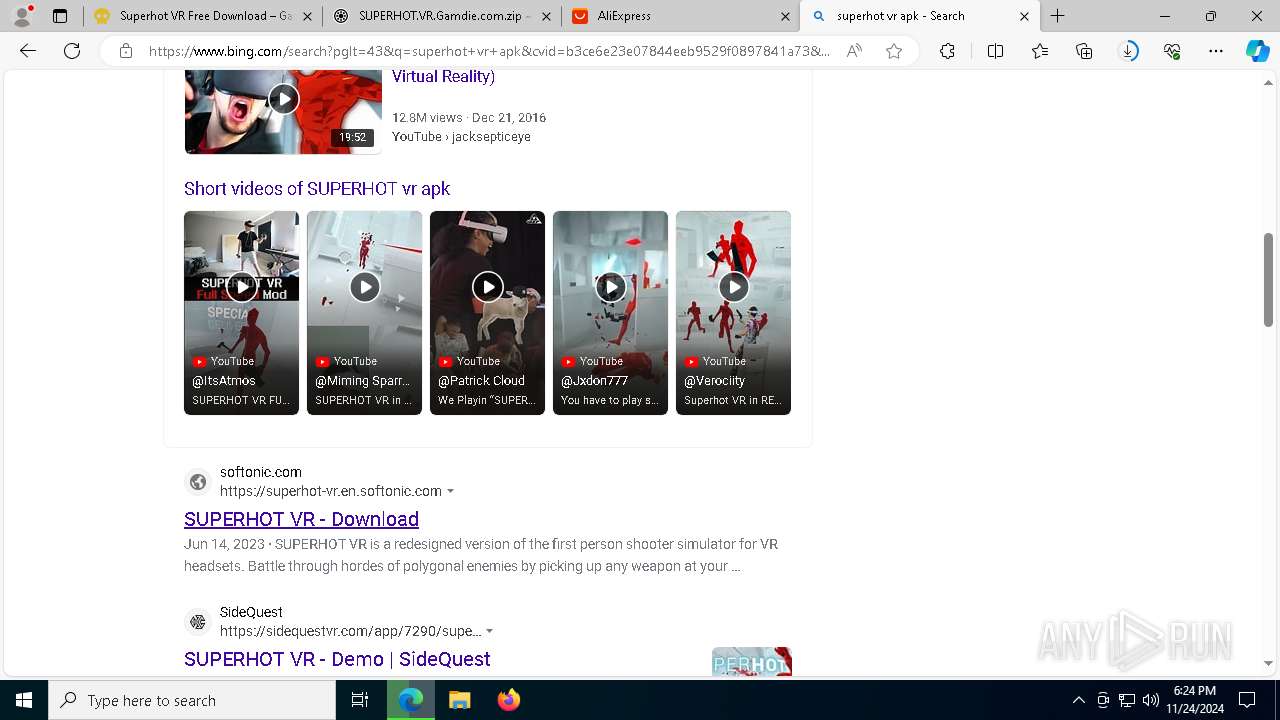
Task: Close the SUPERHOT.VR.Gamdie.com.zip tab
Action: coord(546,16)
